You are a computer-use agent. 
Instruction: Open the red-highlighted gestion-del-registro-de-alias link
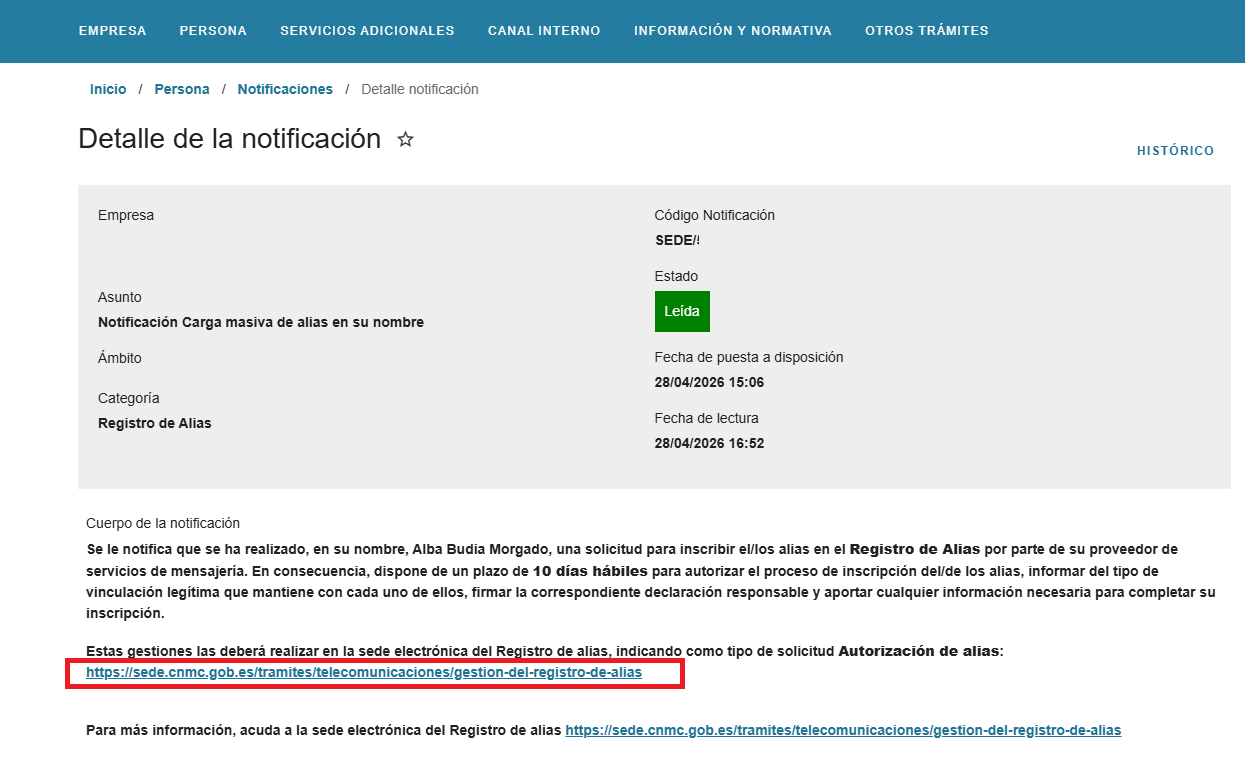pos(364,673)
